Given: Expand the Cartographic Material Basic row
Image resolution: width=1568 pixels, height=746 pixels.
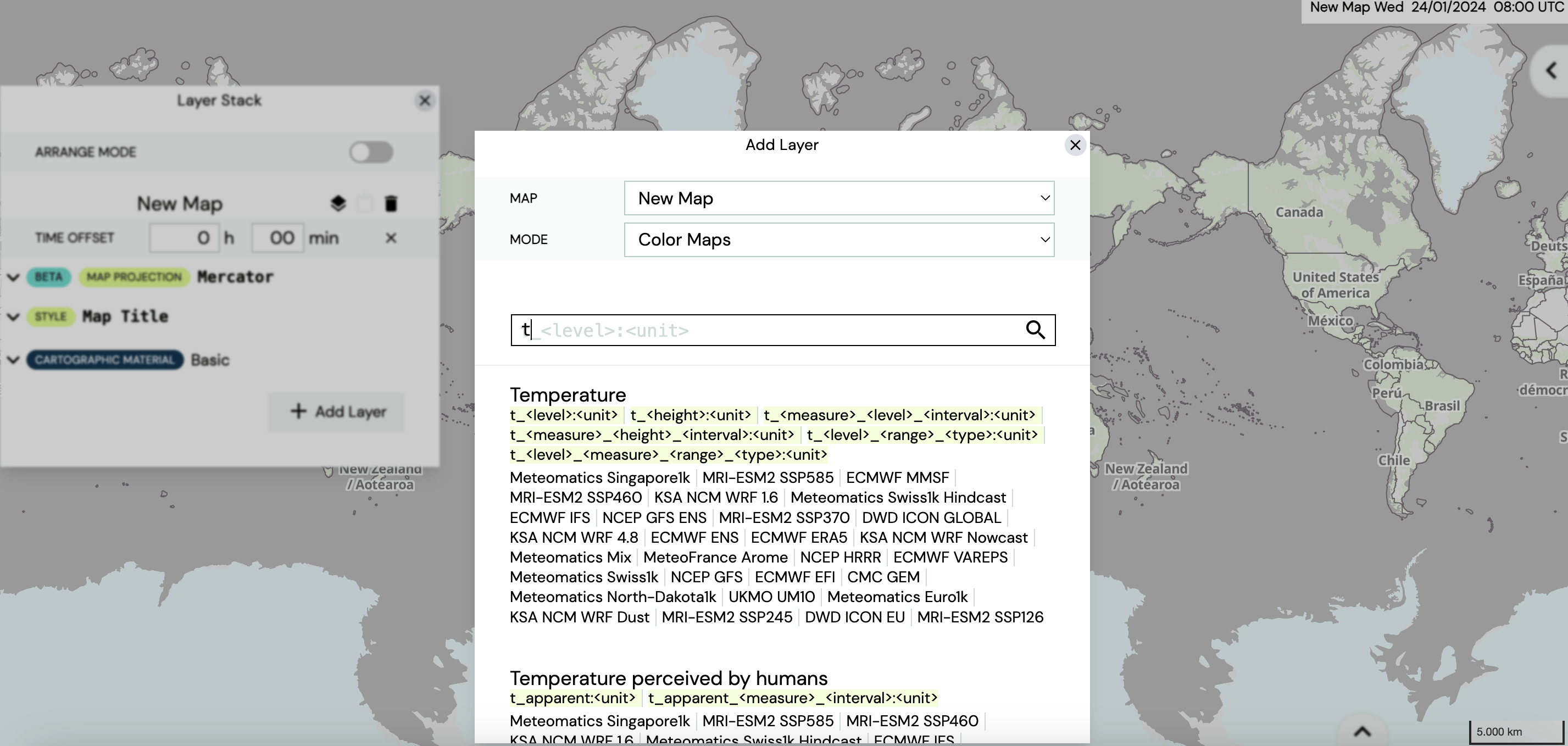Looking at the screenshot, I should pos(13,360).
